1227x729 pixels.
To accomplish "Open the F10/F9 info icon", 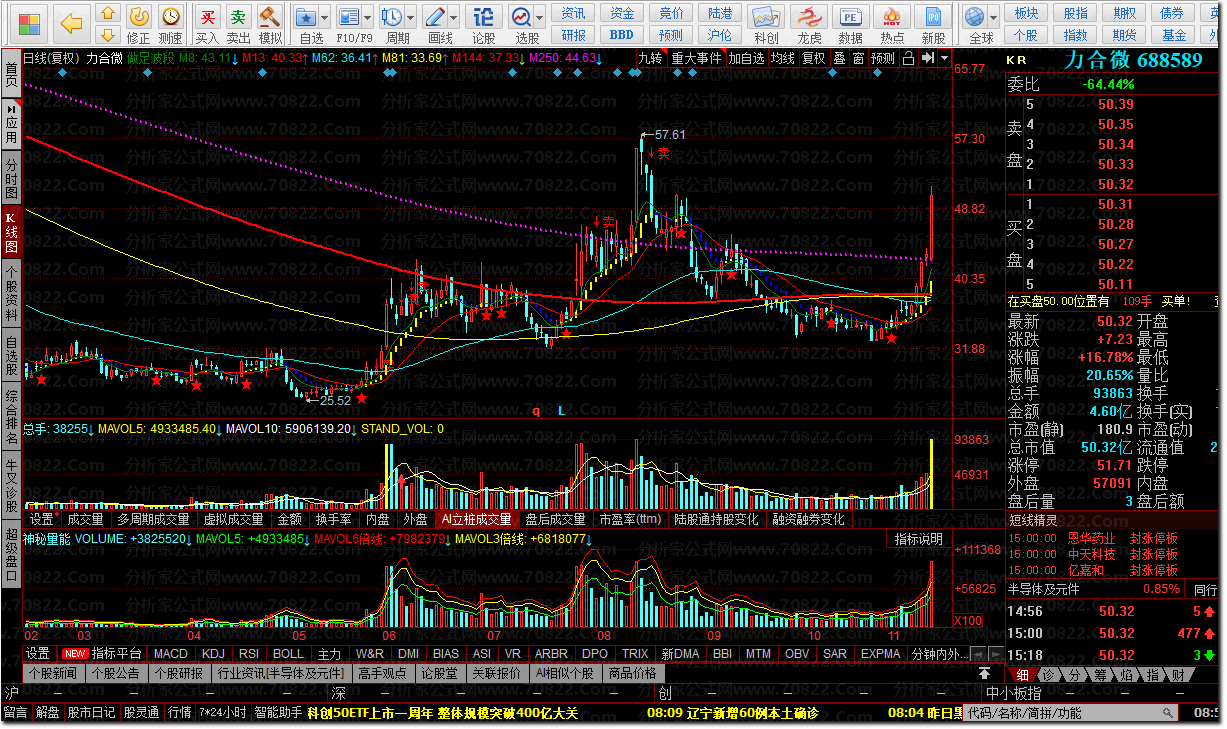I will coord(348,17).
